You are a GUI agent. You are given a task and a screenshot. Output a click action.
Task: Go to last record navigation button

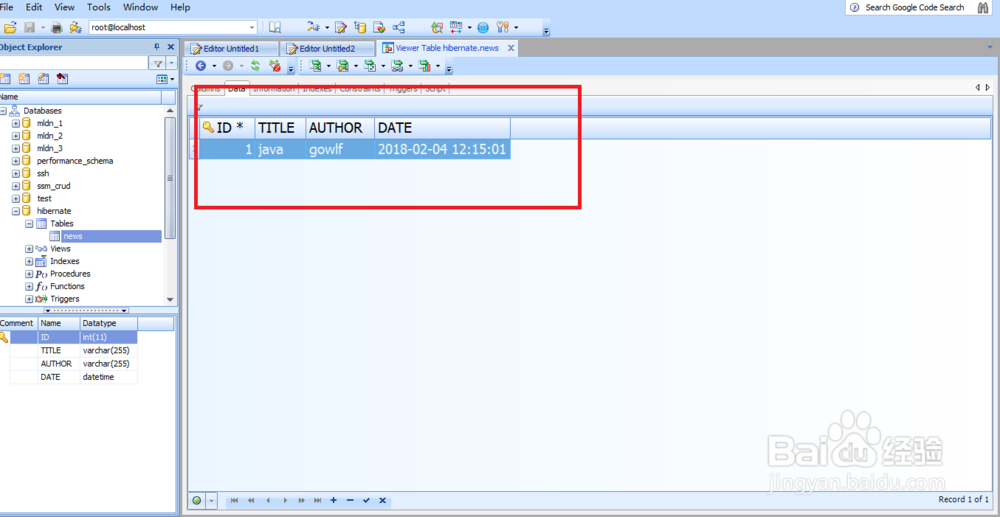(x=317, y=500)
